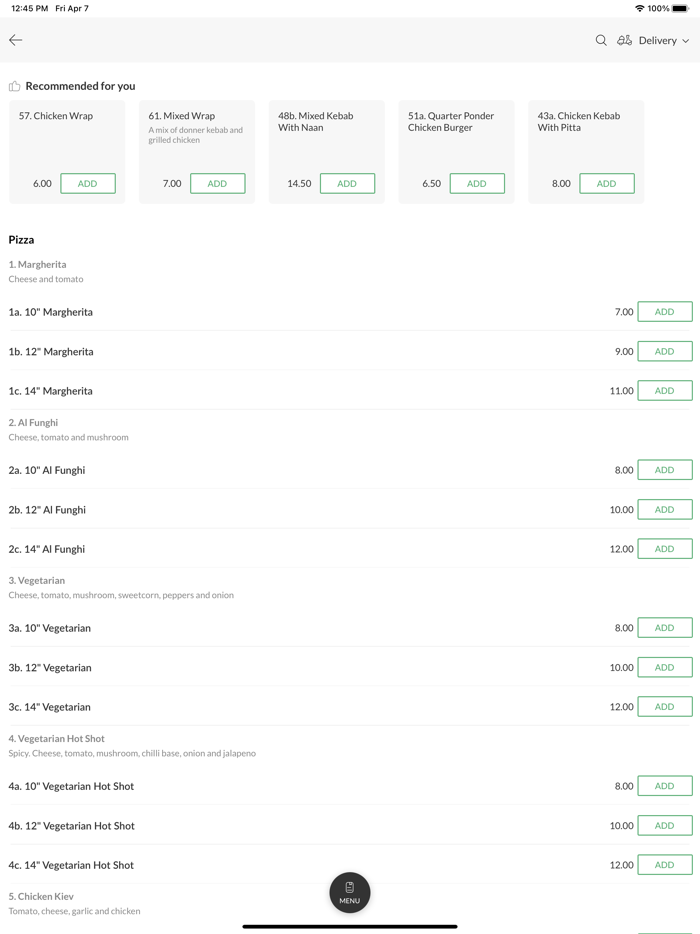
Task: Open the floating MENU button
Action: (x=350, y=892)
